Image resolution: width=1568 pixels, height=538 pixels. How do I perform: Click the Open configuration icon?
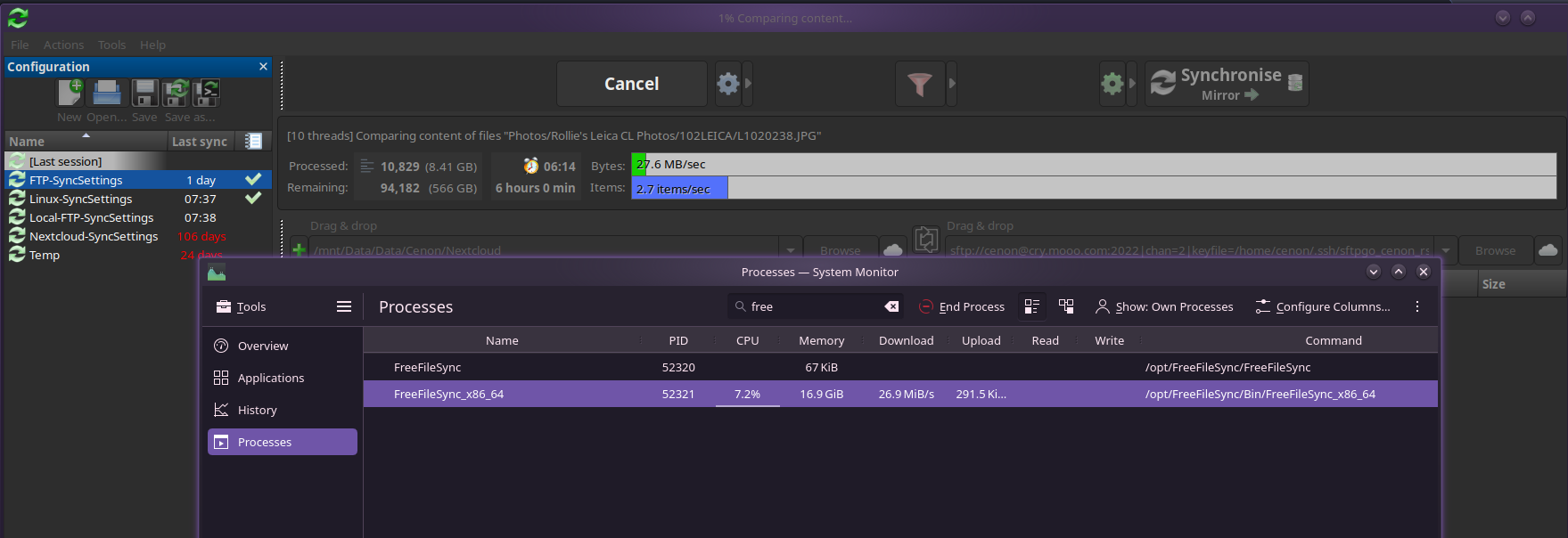107,93
